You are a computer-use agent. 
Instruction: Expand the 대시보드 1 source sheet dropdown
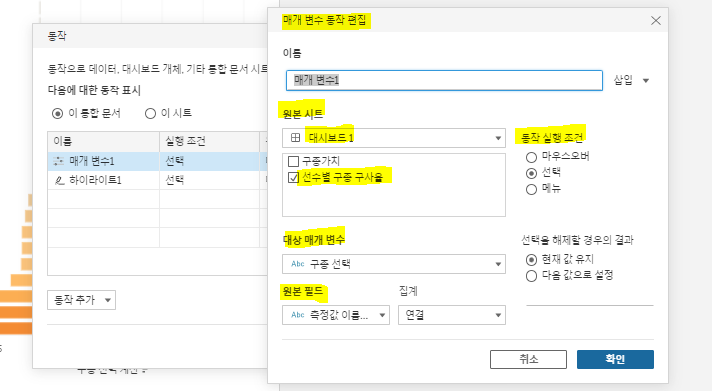[394, 138]
